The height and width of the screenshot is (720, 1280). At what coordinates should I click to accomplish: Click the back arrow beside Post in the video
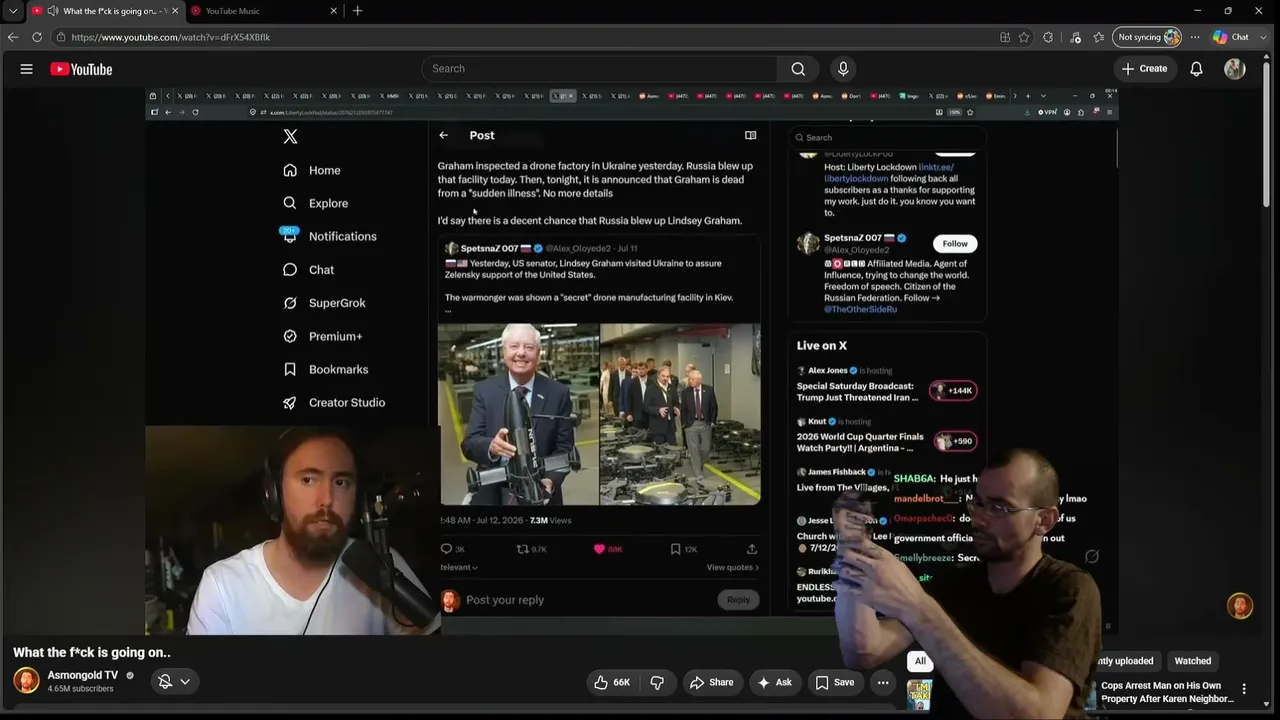pos(443,135)
